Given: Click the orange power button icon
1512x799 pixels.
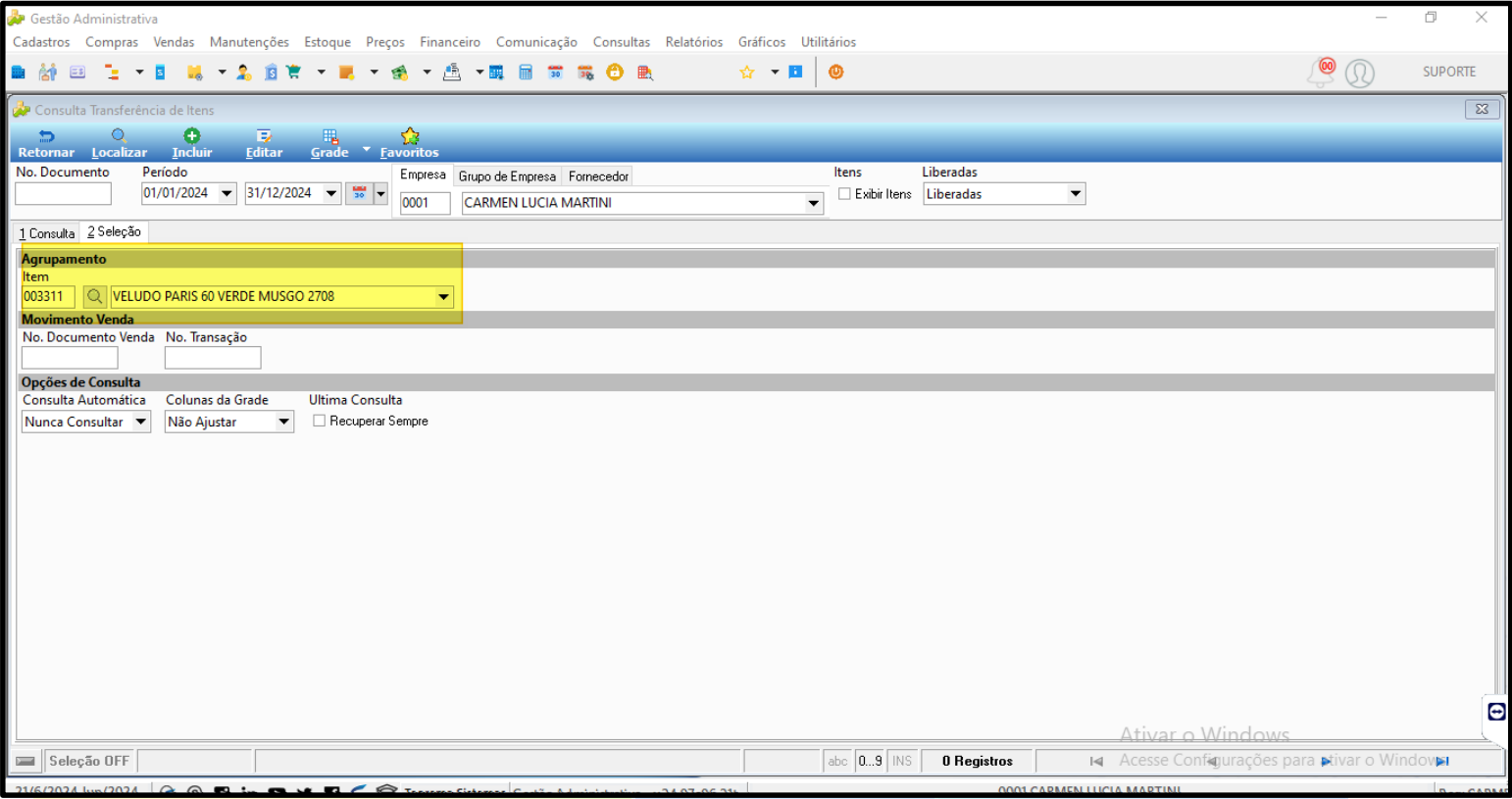Looking at the screenshot, I should 836,72.
